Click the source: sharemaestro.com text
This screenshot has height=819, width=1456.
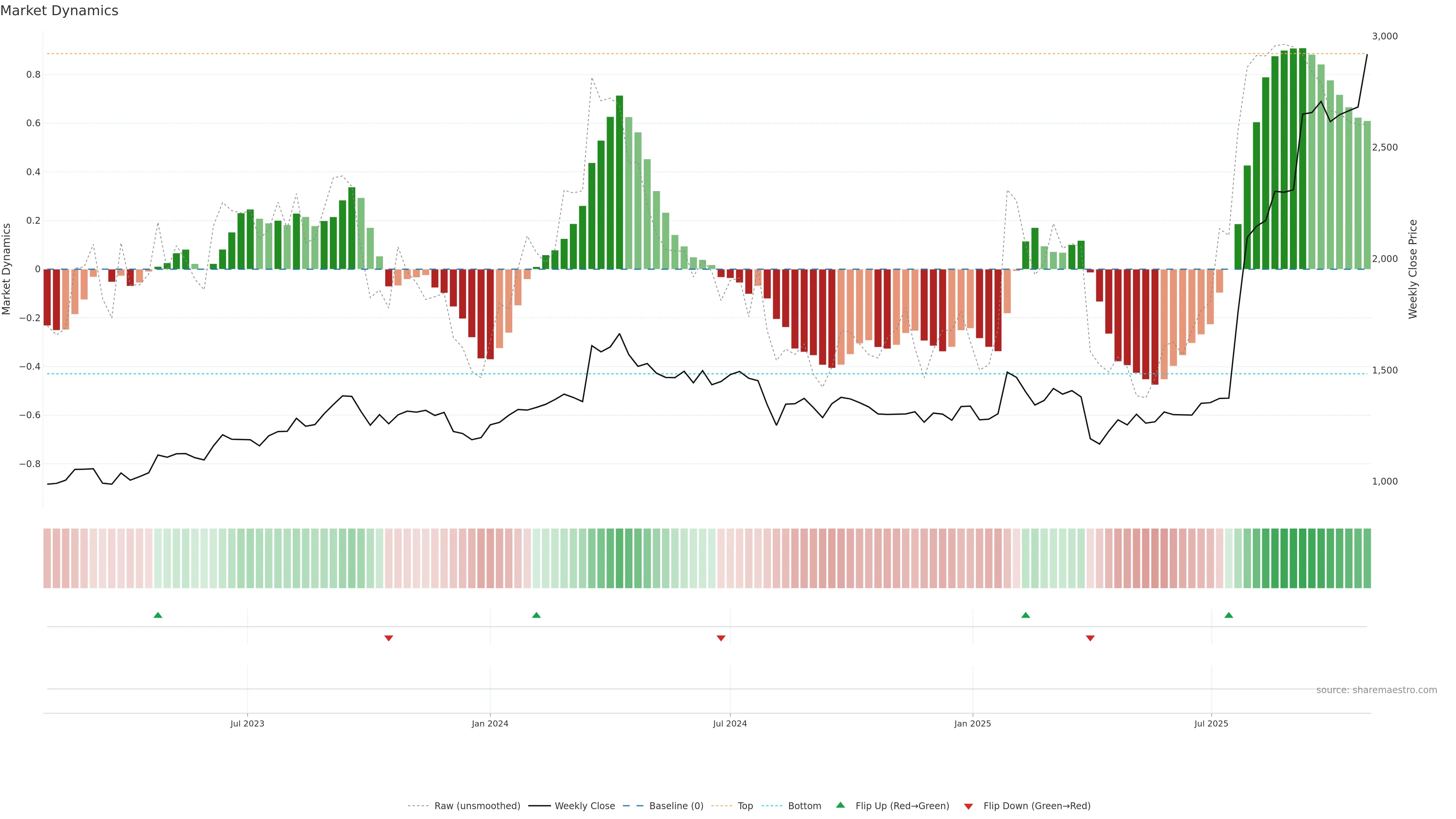[1376, 690]
